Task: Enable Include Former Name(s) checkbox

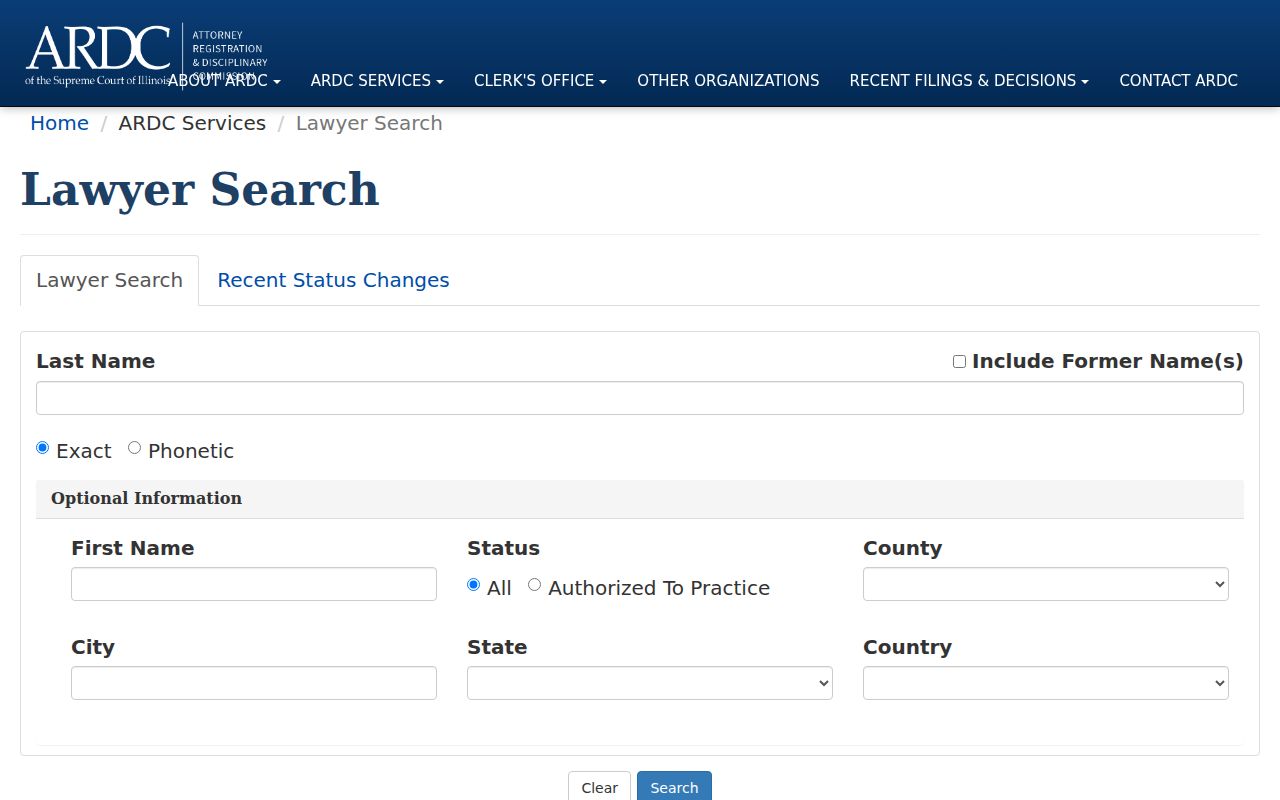Action: (x=959, y=361)
